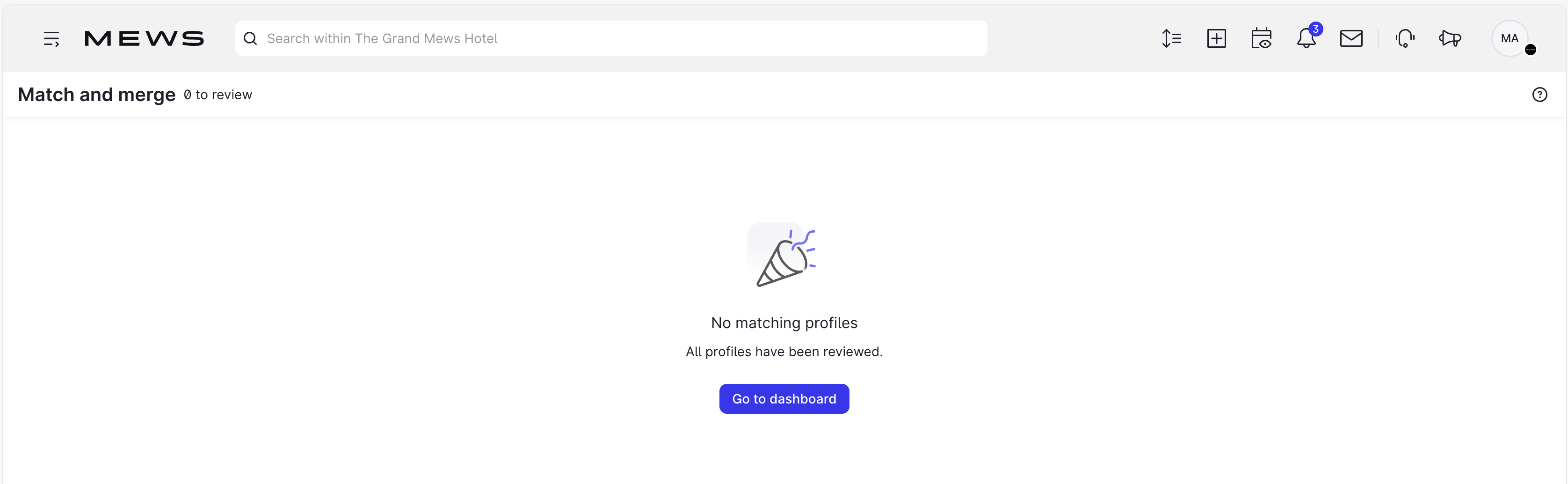1568x484 pixels.
Task: Open the megaphone announcements icon
Action: coord(1451,38)
